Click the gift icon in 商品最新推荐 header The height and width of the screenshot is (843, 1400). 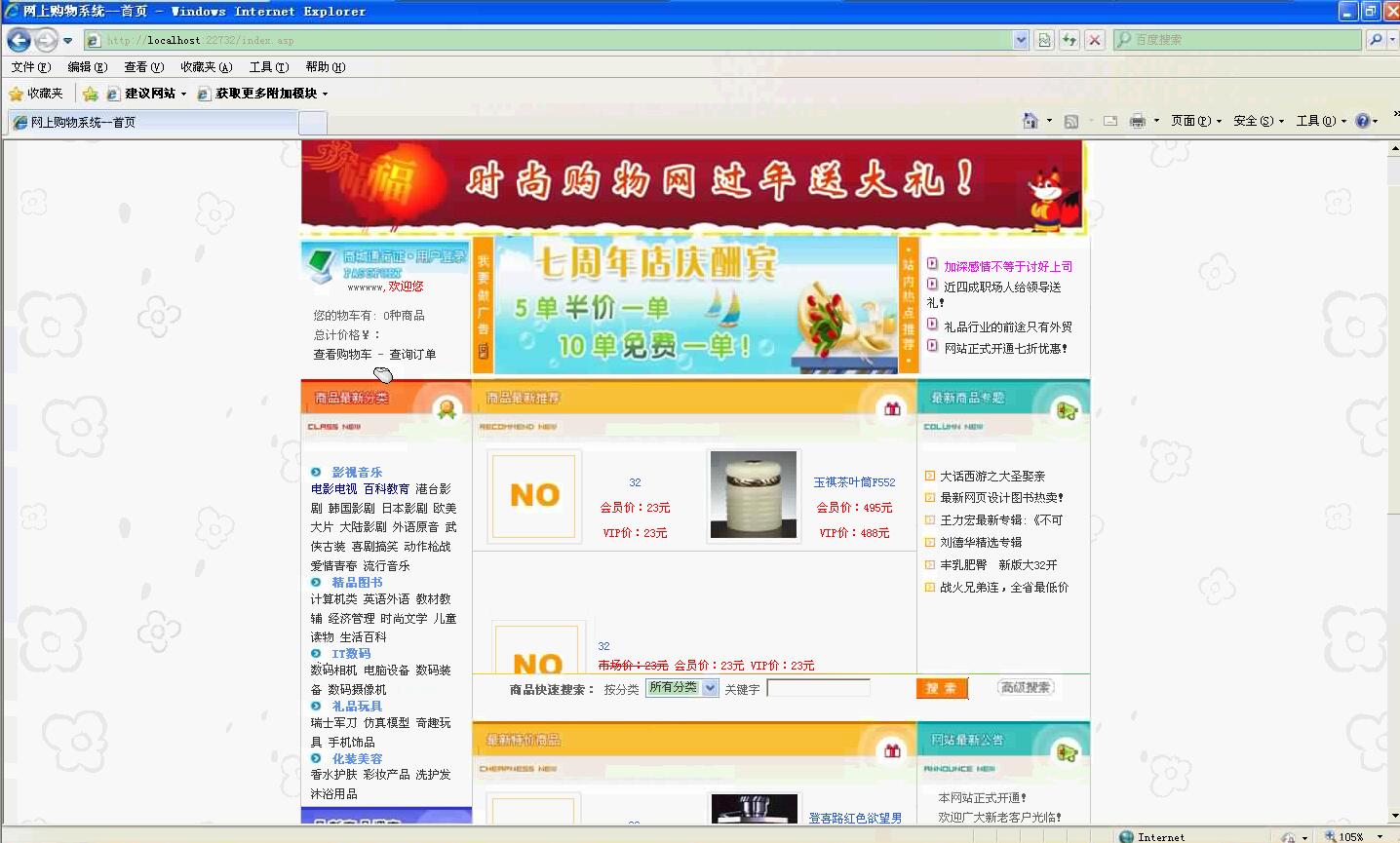point(892,409)
